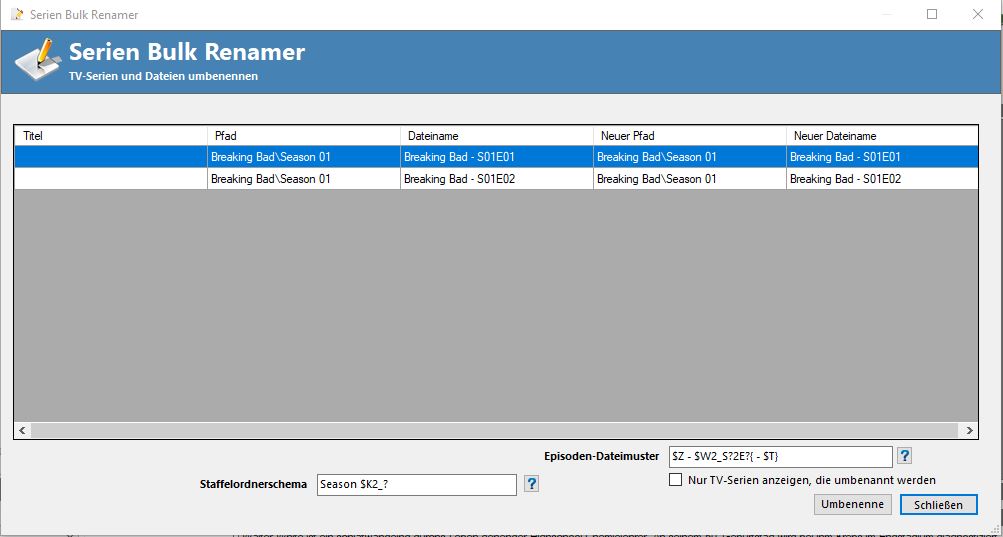Click the Serien Bulk Renamer pencil logo

38,59
